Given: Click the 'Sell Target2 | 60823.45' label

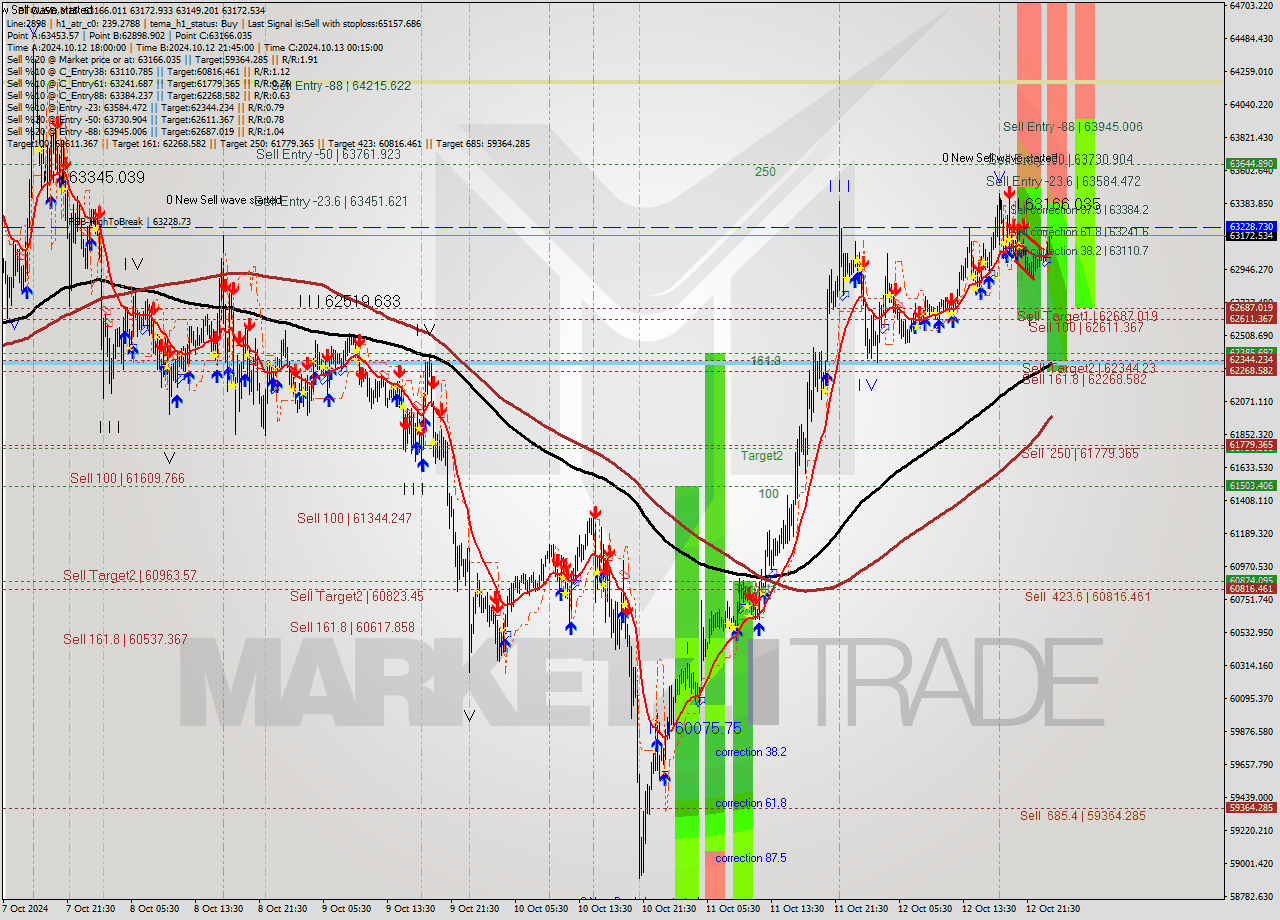Looking at the screenshot, I should (357, 596).
